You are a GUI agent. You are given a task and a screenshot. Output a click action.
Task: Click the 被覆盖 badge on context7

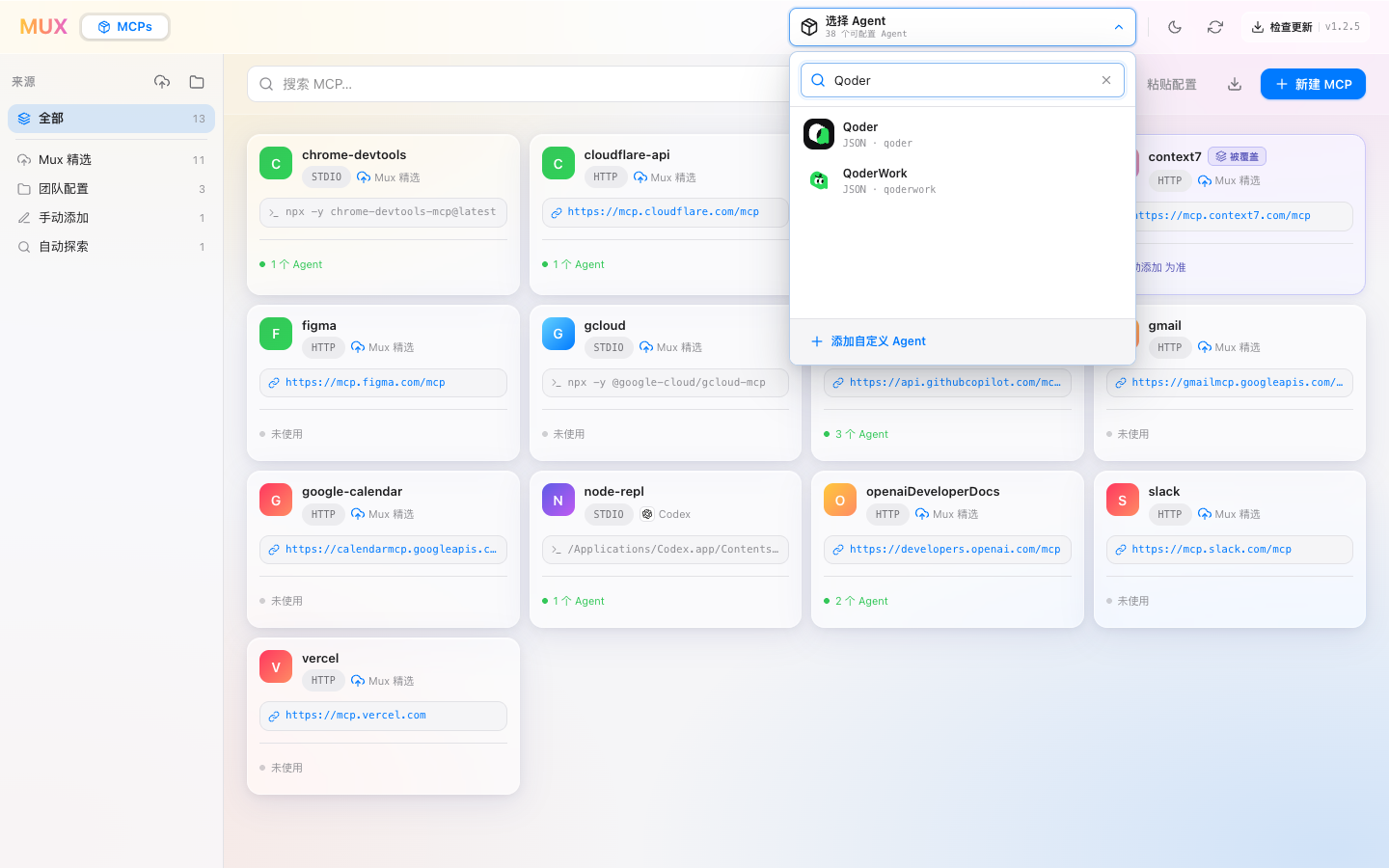[x=1237, y=156]
